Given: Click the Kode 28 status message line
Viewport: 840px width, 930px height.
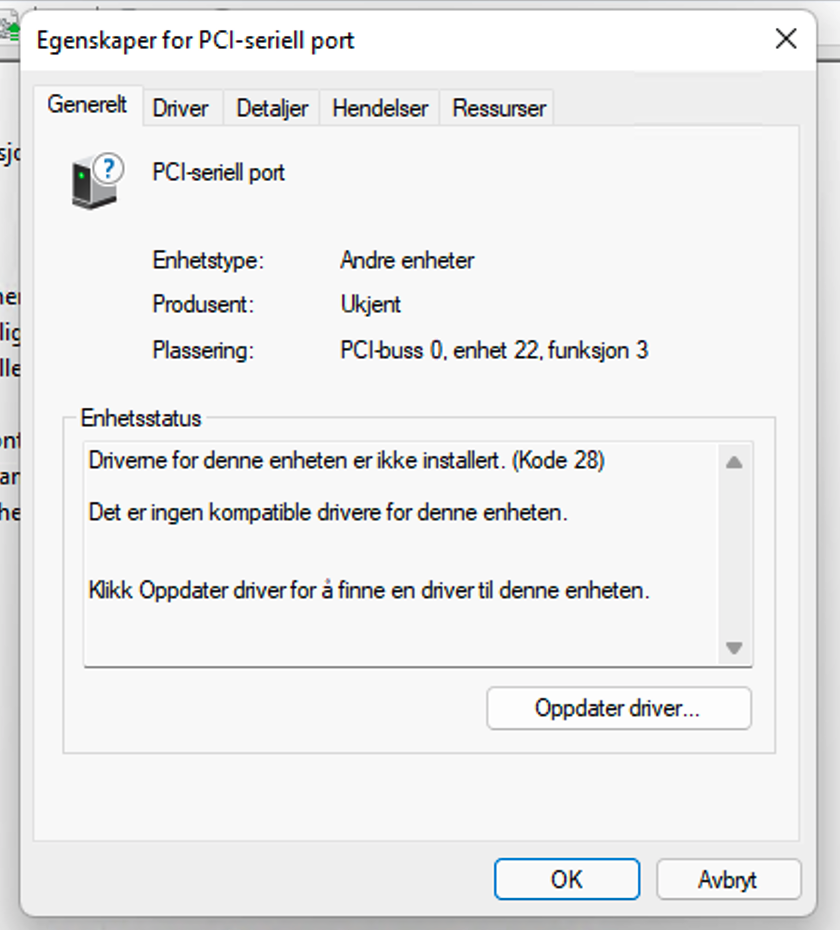Looking at the screenshot, I should [346, 460].
